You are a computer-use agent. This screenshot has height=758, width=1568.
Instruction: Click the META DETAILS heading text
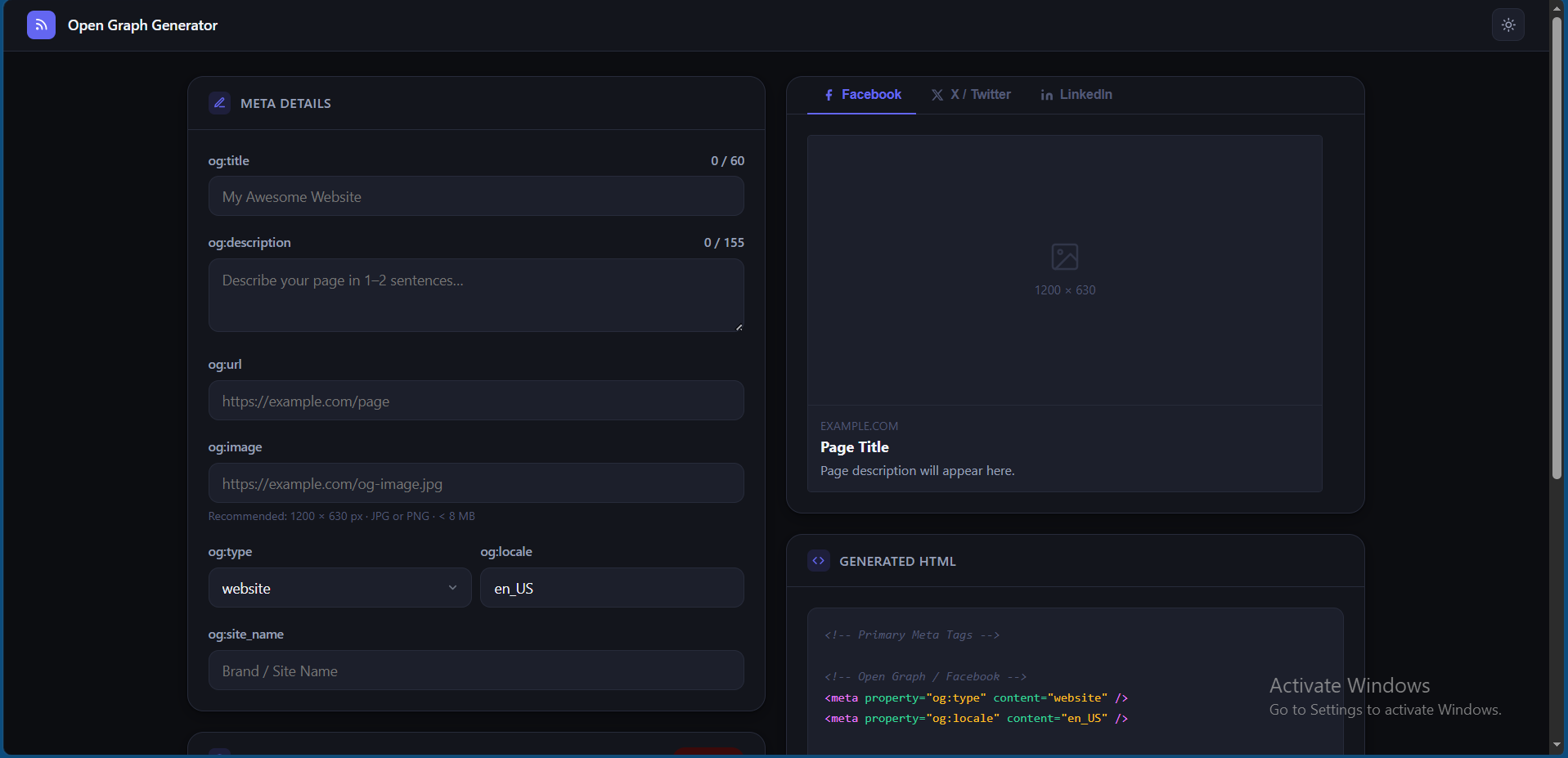click(285, 104)
